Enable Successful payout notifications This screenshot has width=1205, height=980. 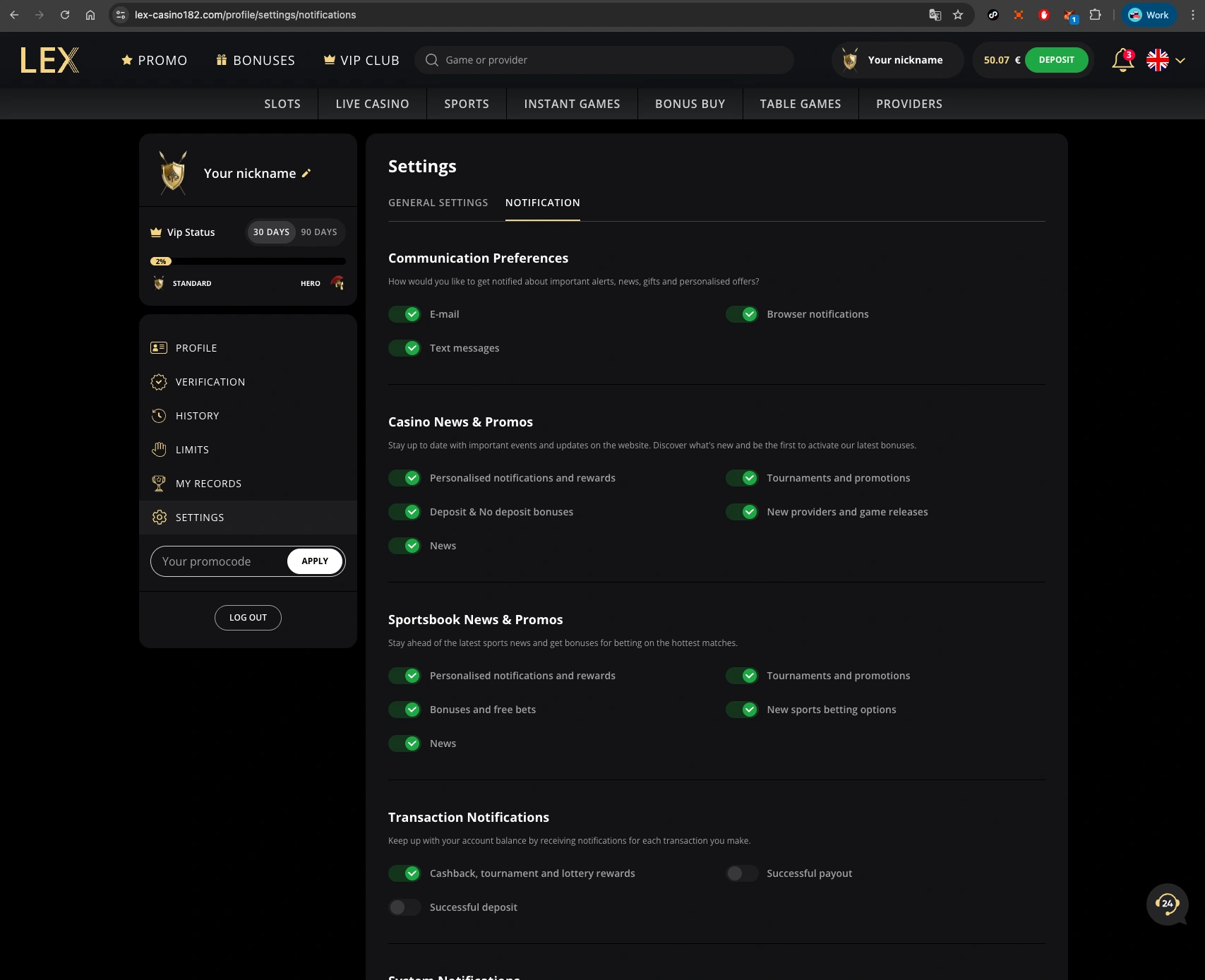point(742,873)
